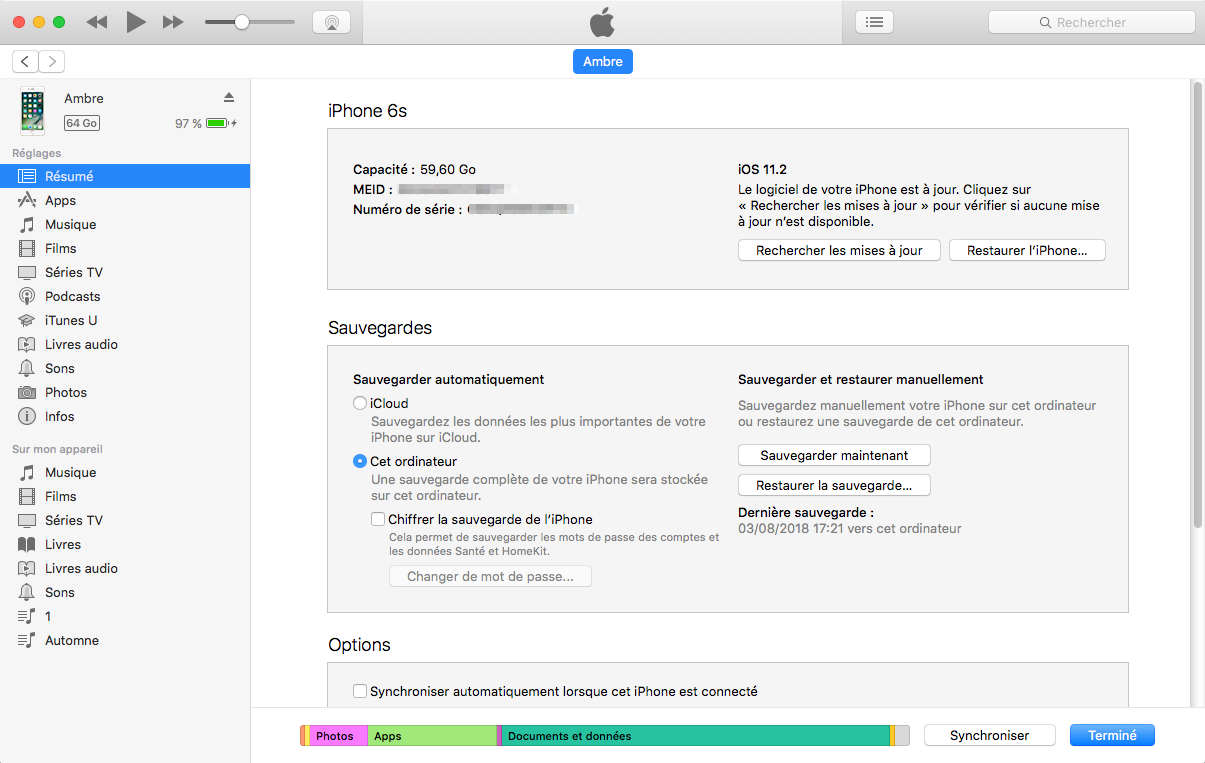
Task: Click the battery charge indicator
Action: [x=221, y=123]
